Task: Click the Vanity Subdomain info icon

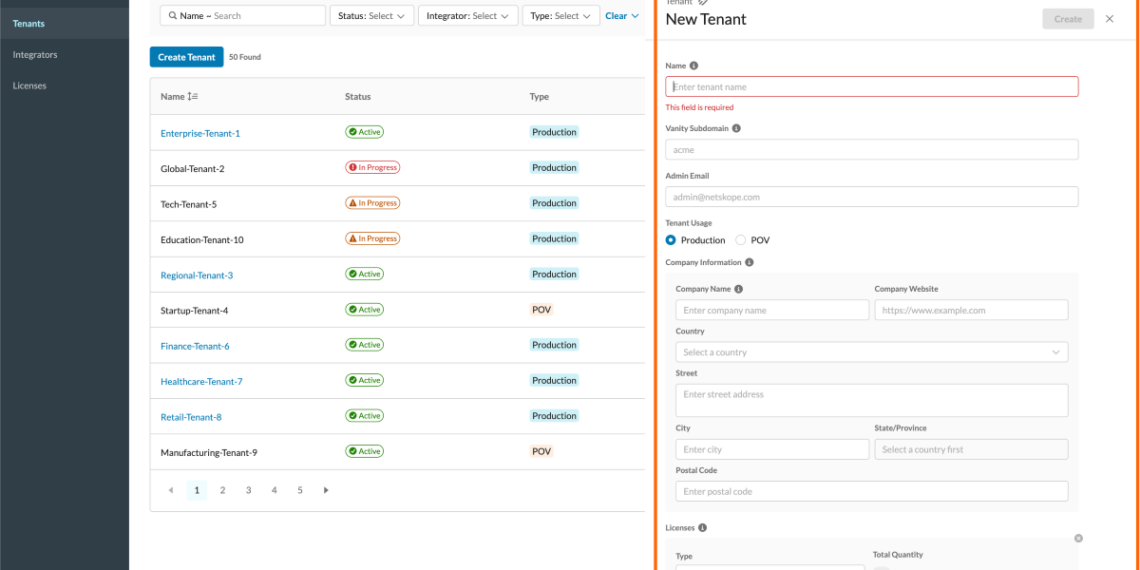Action: (x=736, y=128)
